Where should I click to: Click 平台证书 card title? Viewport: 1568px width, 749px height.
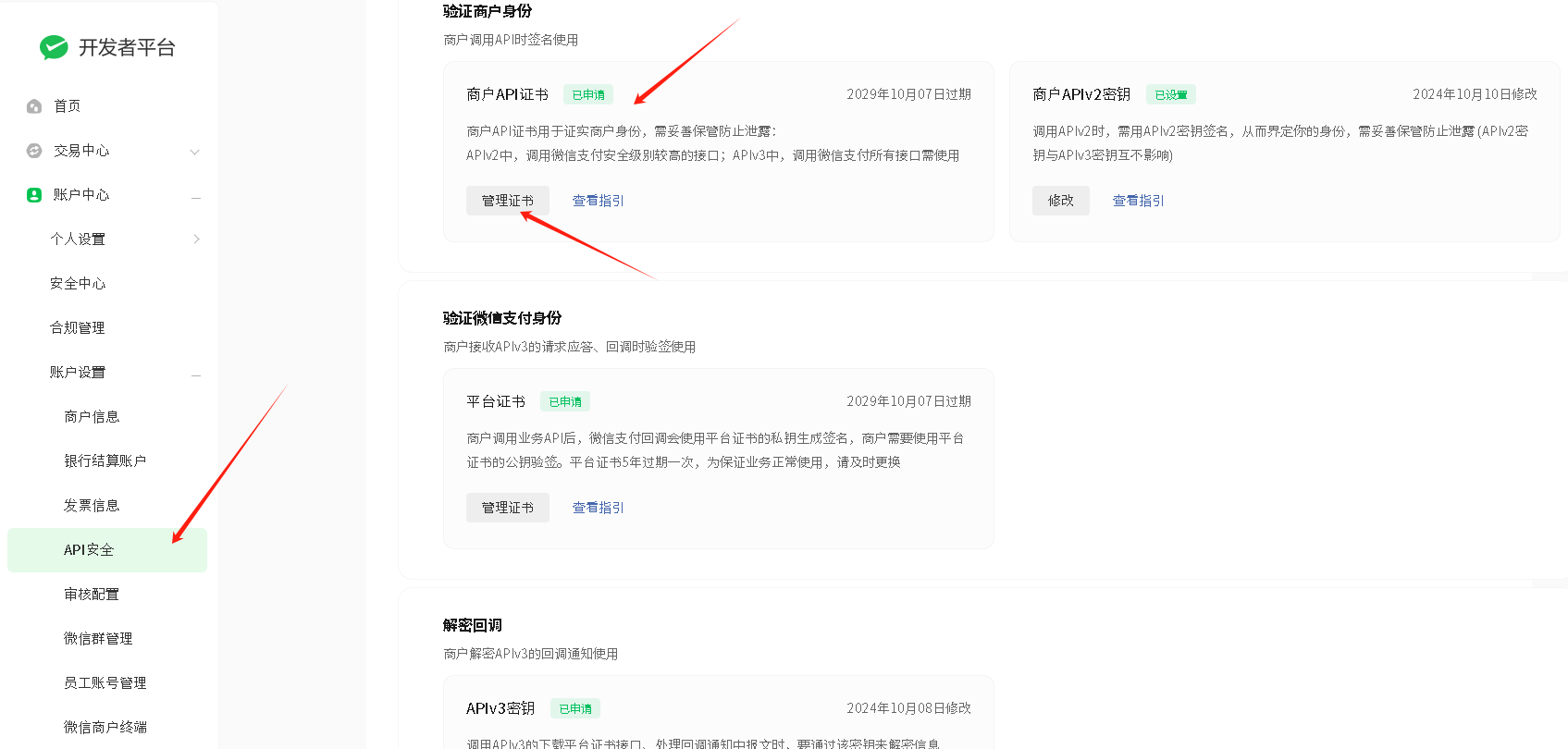[496, 401]
